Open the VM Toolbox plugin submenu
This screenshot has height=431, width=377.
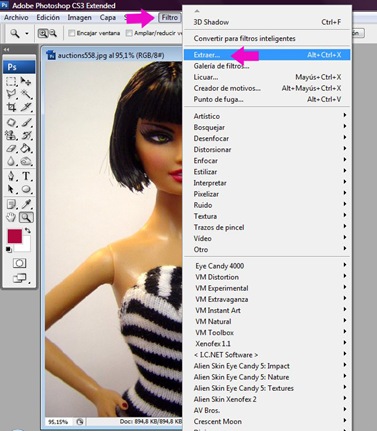pyautogui.click(x=267, y=332)
